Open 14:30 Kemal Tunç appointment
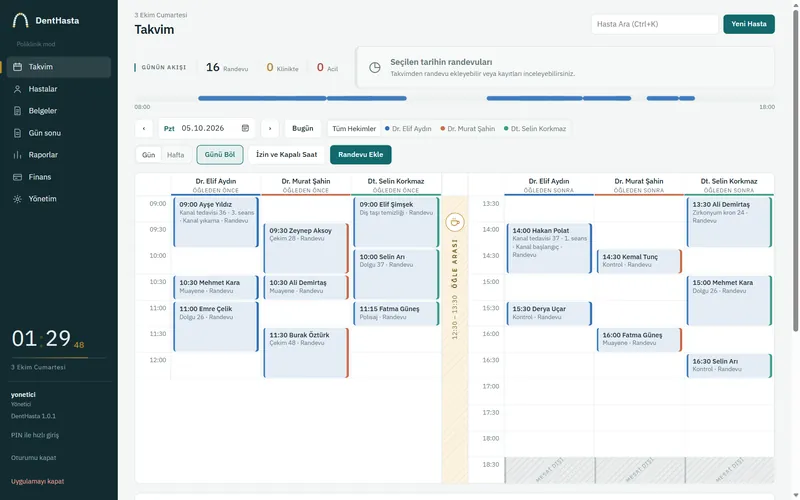The height and width of the screenshot is (500, 800). (x=639, y=261)
